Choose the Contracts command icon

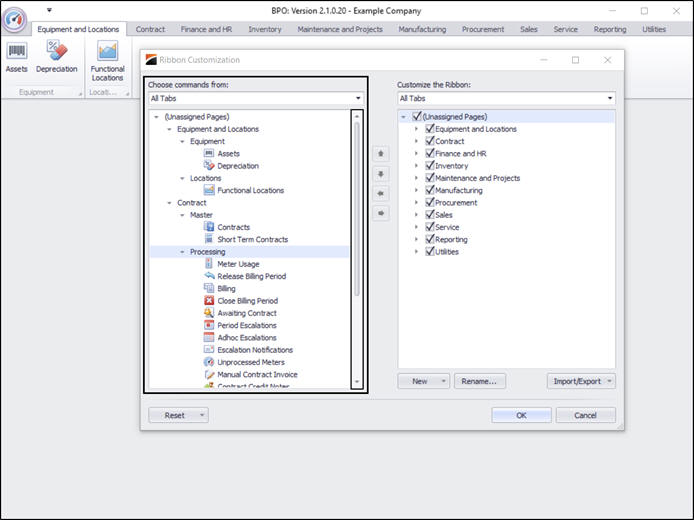209,227
